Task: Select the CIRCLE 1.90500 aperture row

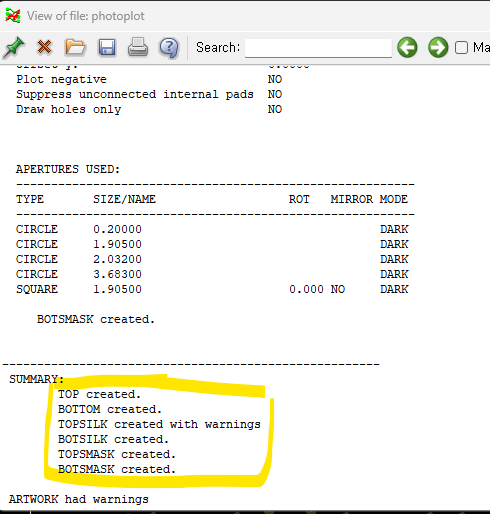Action: click(x=212, y=244)
